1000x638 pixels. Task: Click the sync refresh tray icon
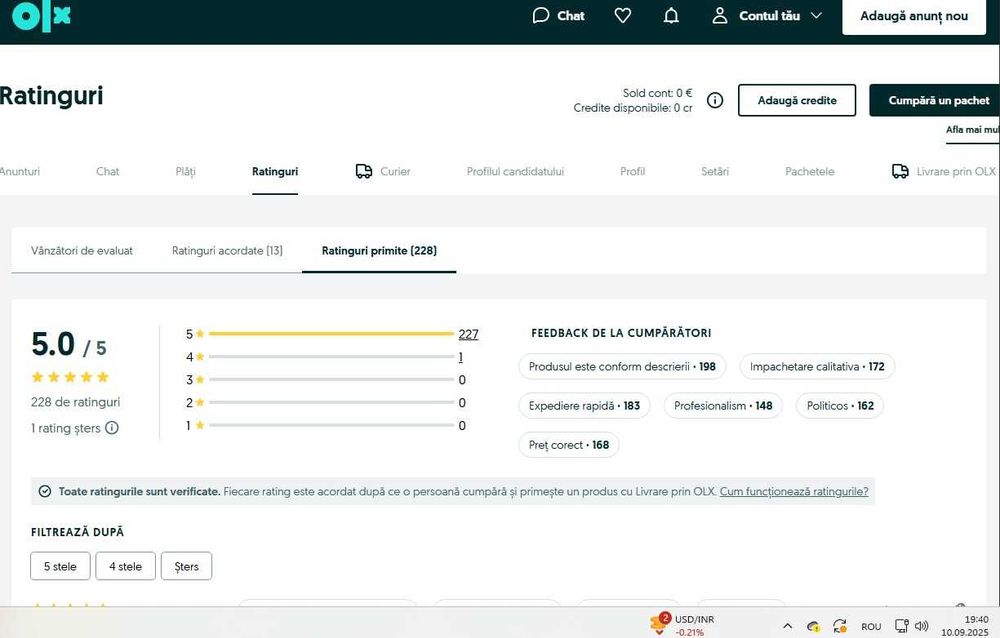tap(840, 626)
